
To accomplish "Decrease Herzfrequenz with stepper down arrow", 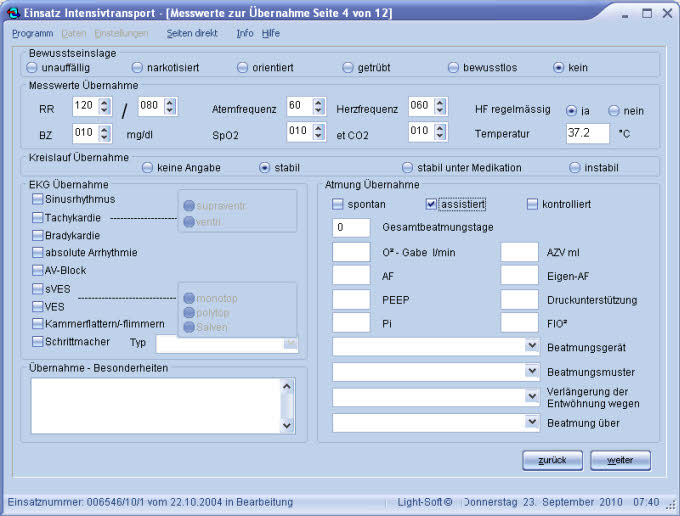I will pyautogui.click(x=440, y=110).
